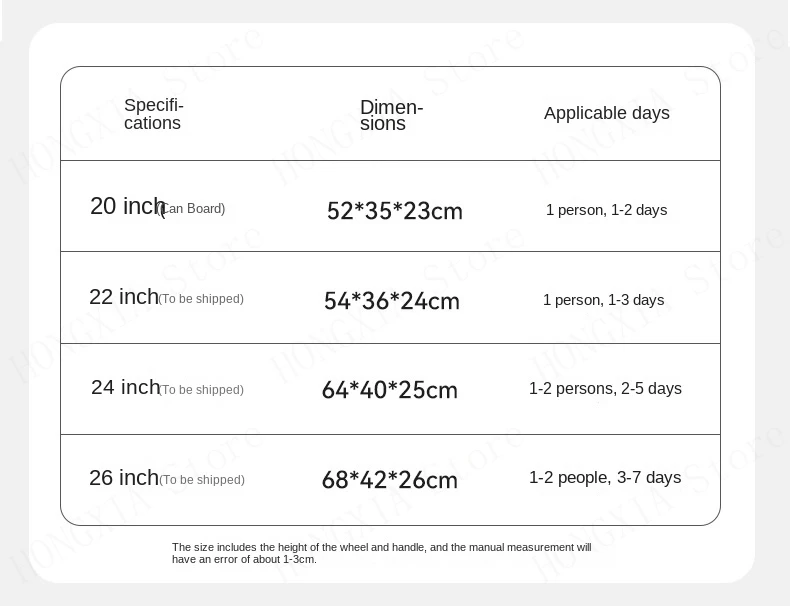
Task: Click the 64*40*25cm dimension text
Action: (389, 390)
